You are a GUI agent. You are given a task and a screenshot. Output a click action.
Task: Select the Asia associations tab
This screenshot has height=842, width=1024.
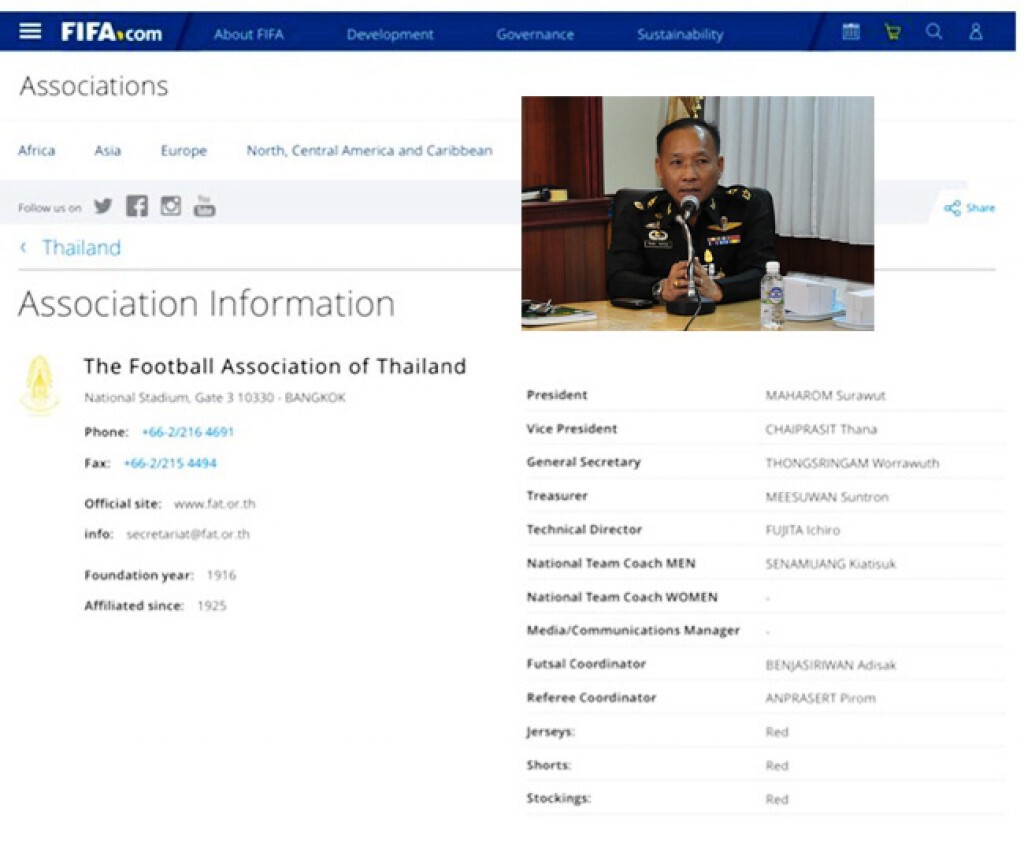pyautogui.click(x=107, y=151)
